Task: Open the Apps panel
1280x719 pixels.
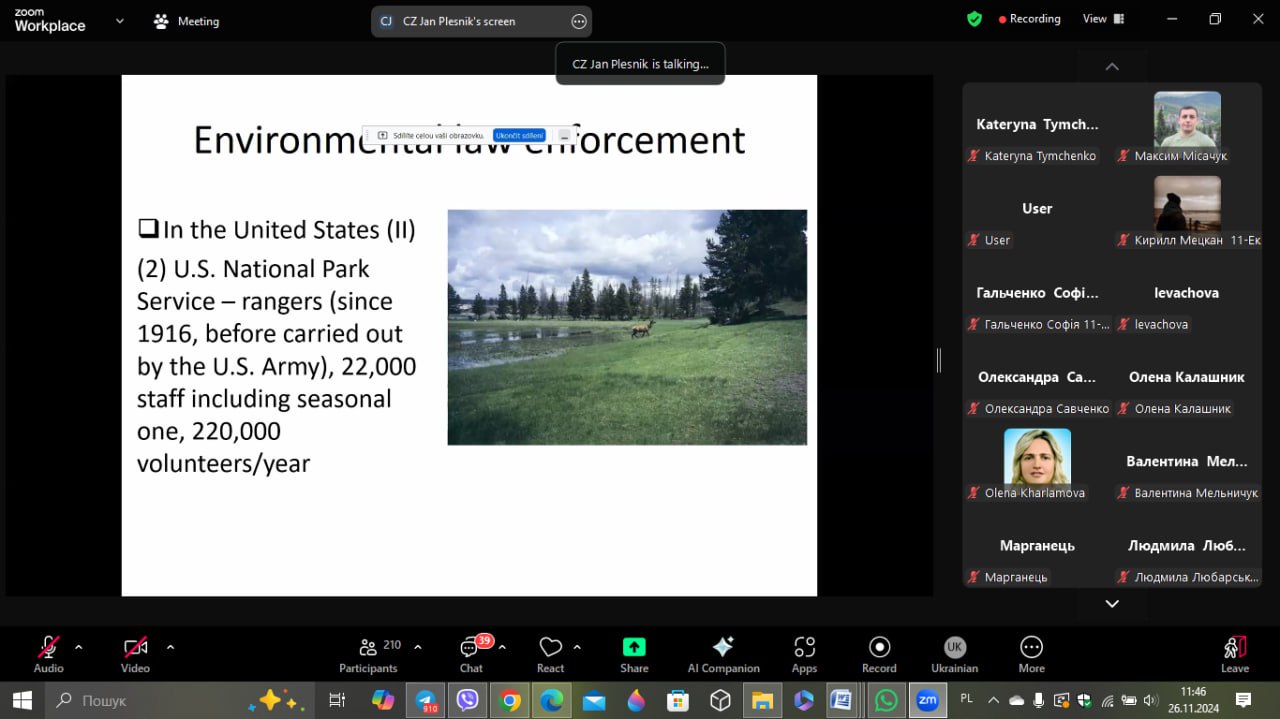Action: [805, 654]
